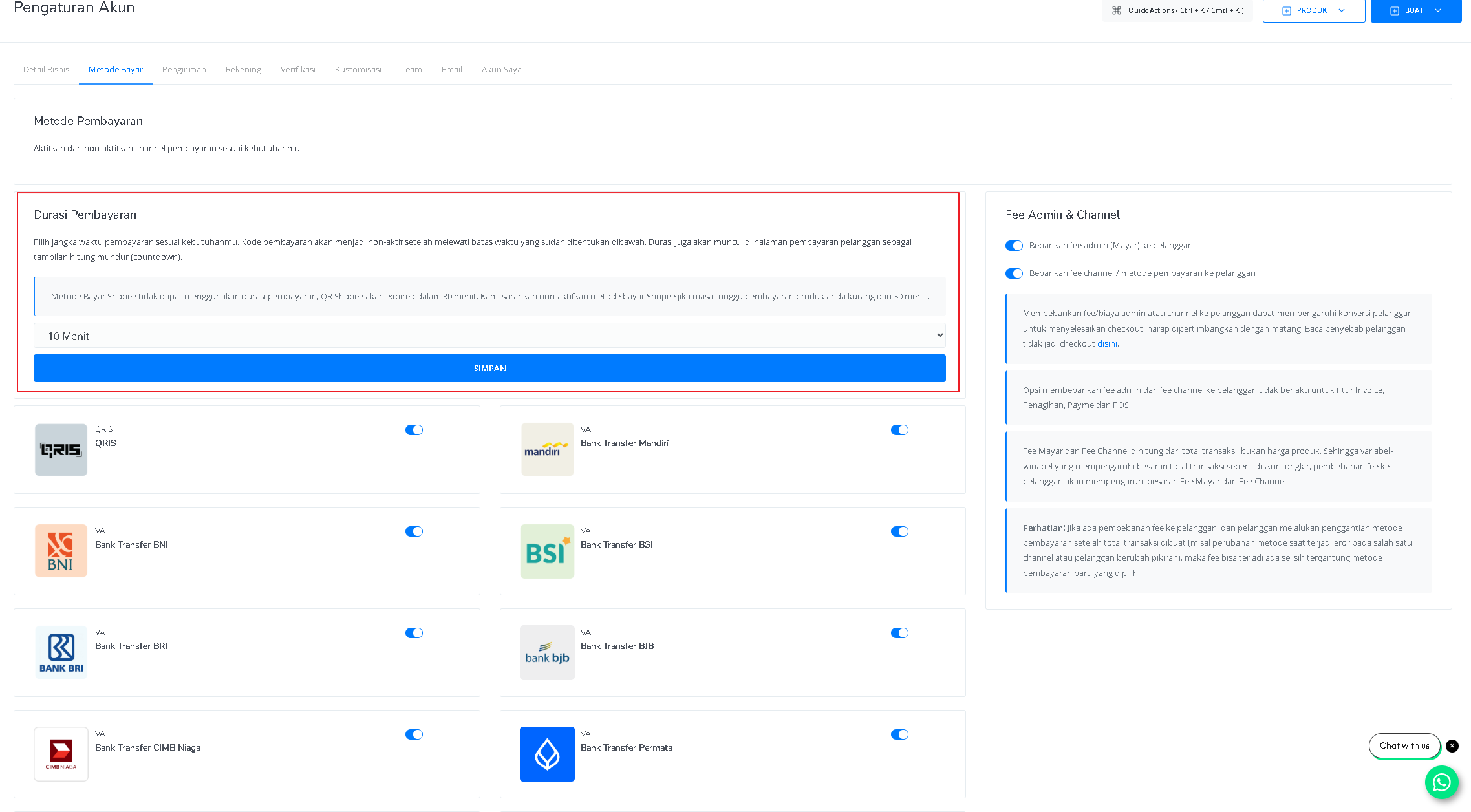
Task: Click the Fee Admin & Channel heading
Action: pos(1062,215)
